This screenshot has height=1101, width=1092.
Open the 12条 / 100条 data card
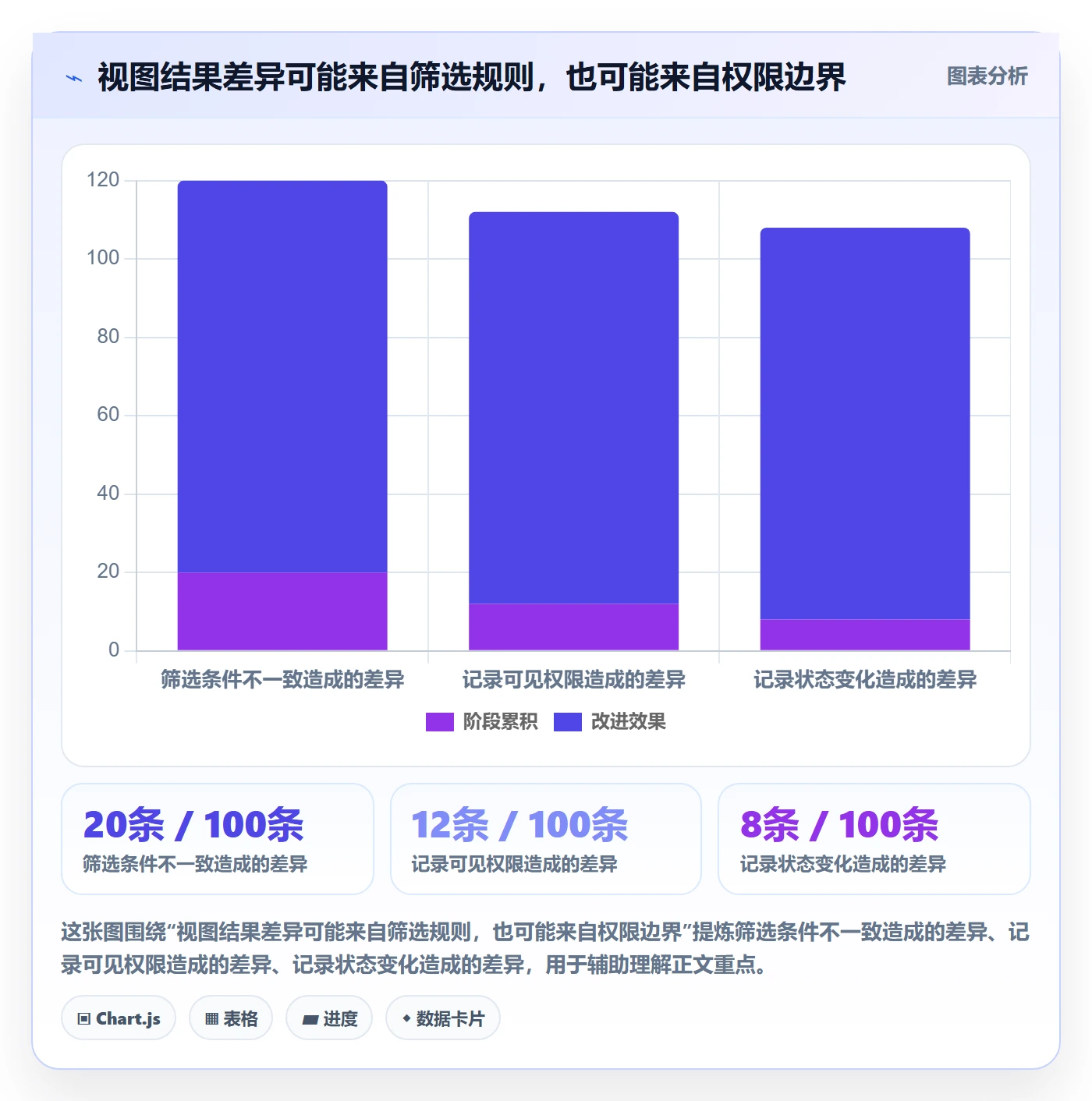546,839
